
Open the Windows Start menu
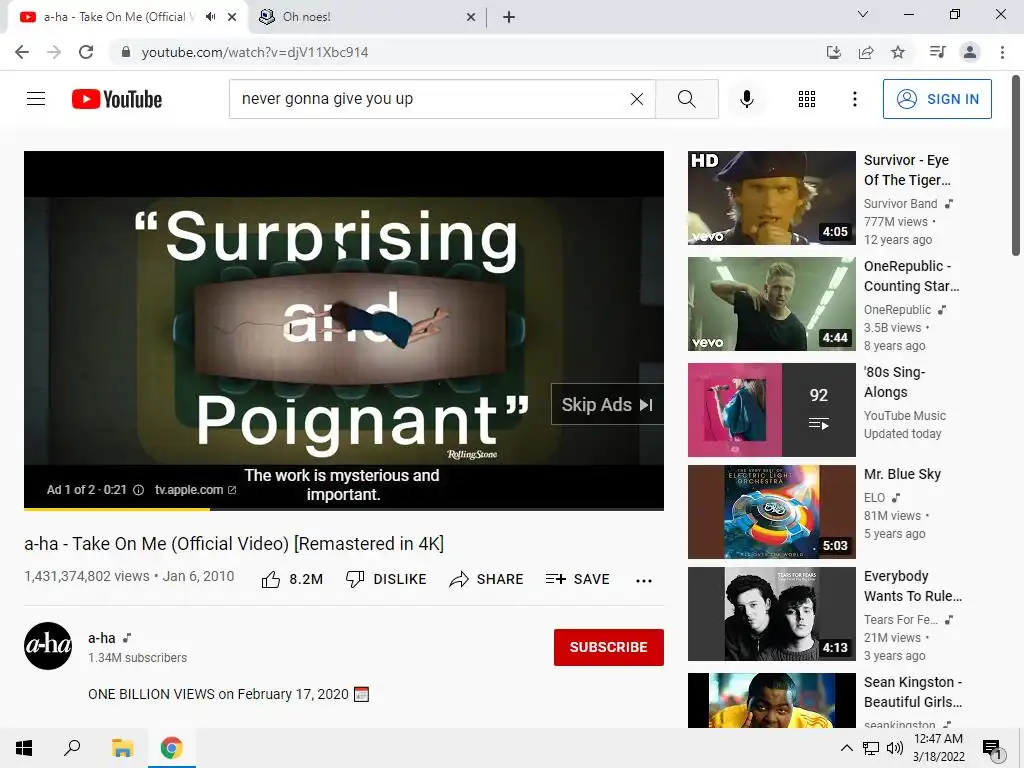[x=24, y=748]
